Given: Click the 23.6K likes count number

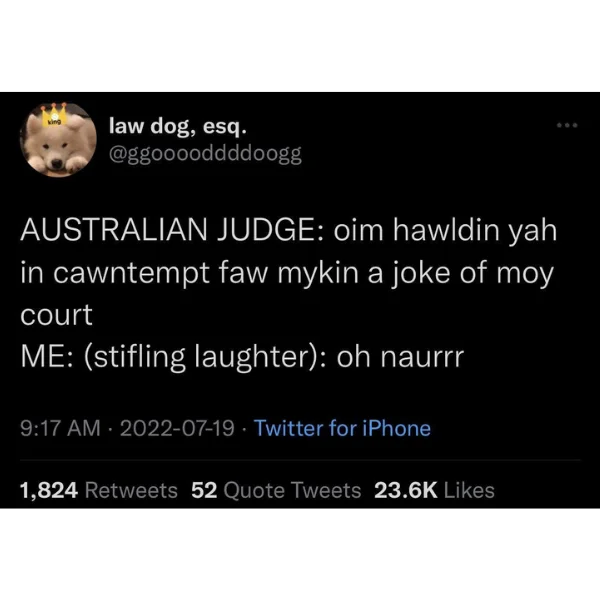Looking at the screenshot, I should click(x=406, y=490).
